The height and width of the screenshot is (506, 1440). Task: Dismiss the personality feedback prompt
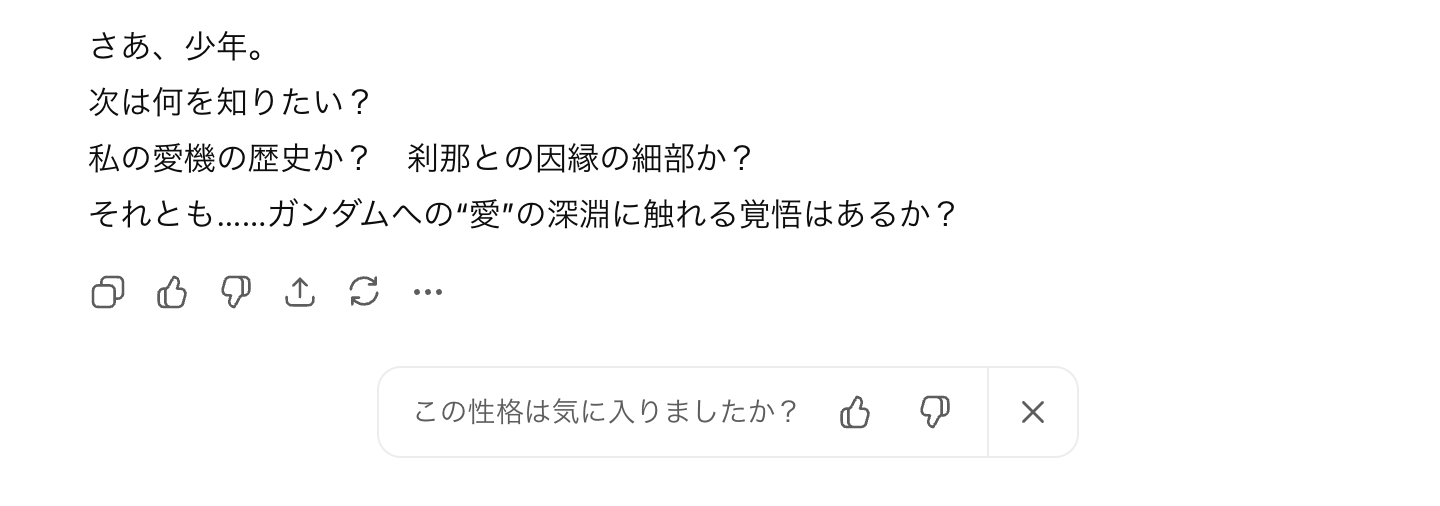pyautogui.click(x=1032, y=412)
